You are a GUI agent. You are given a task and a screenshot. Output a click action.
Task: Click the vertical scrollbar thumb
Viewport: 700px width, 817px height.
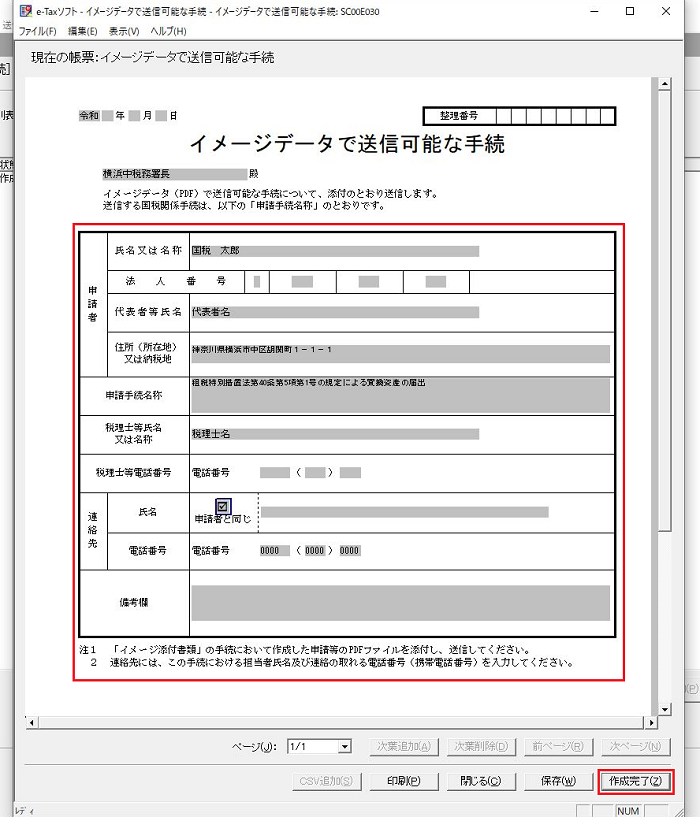pyautogui.click(x=664, y=311)
